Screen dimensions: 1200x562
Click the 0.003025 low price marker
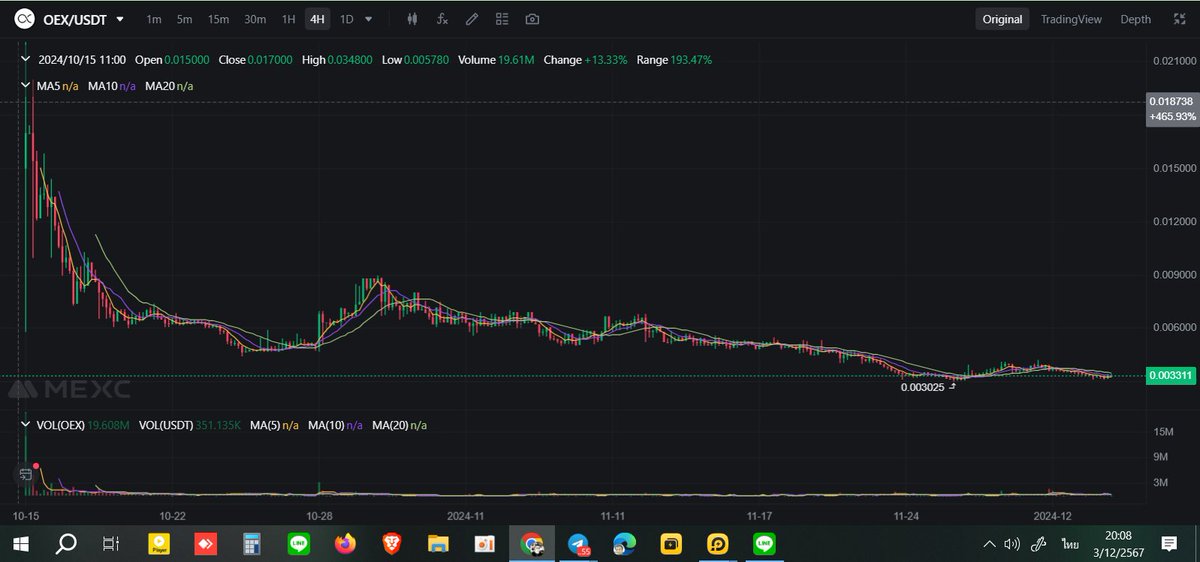pyautogui.click(x=923, y=386)
